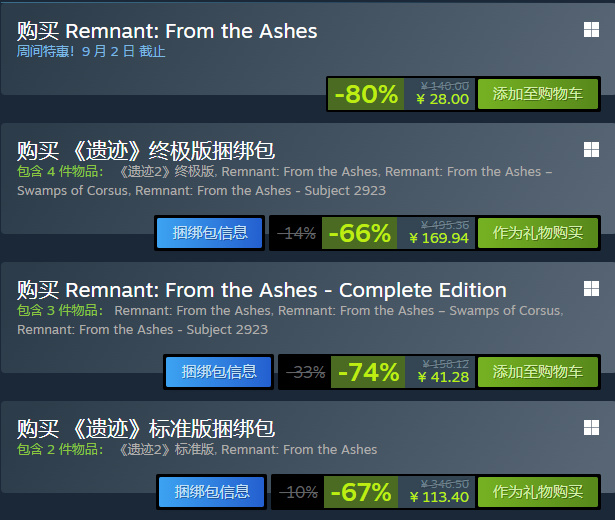Image resolution: width=615 pixels, height=520 pixels.
Task: Click Windows icon on Complete Edition bundle
Action: (x=590, y=289)
